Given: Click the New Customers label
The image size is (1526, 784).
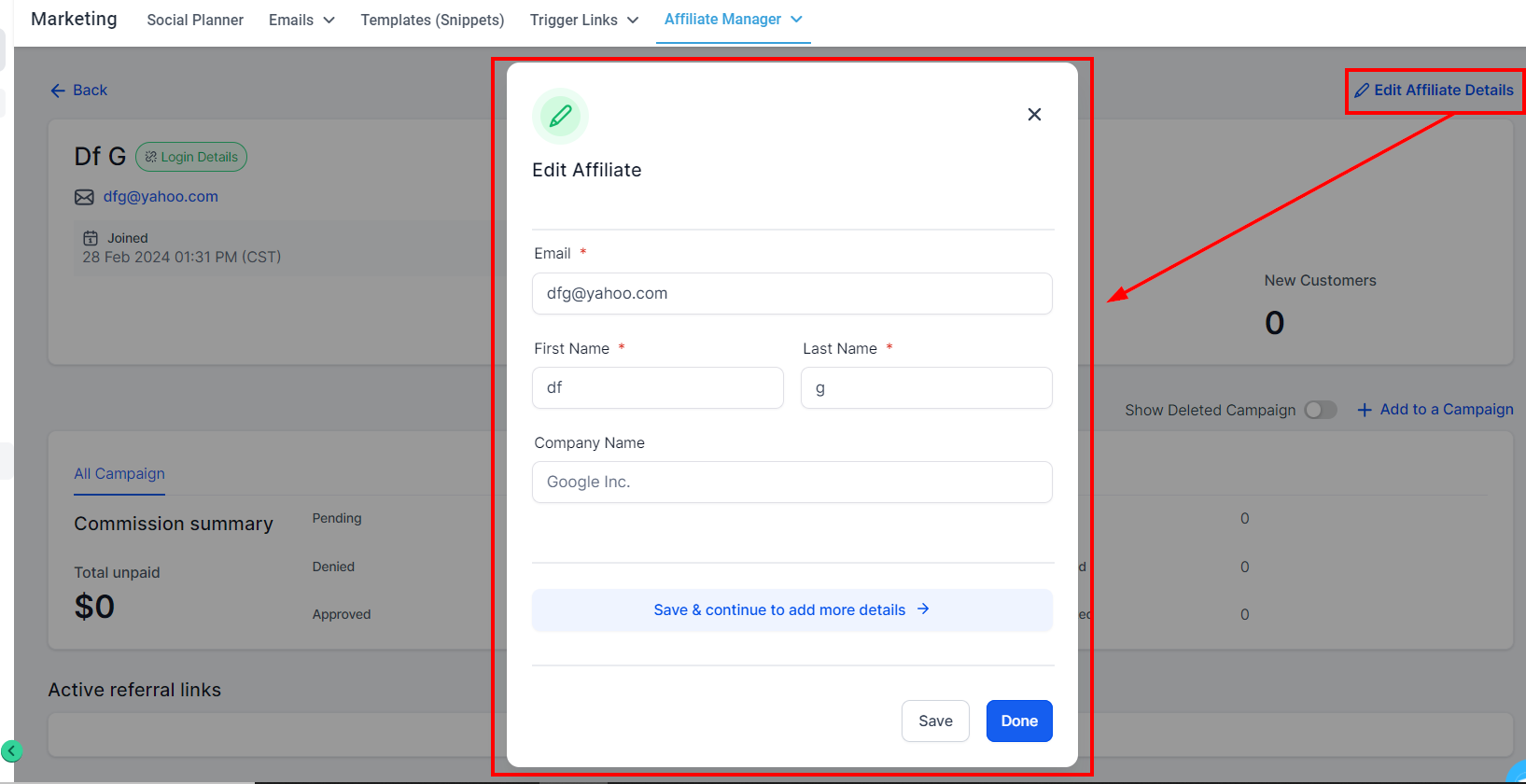Looking at the screenshot, I should [x=1320, y=280].
